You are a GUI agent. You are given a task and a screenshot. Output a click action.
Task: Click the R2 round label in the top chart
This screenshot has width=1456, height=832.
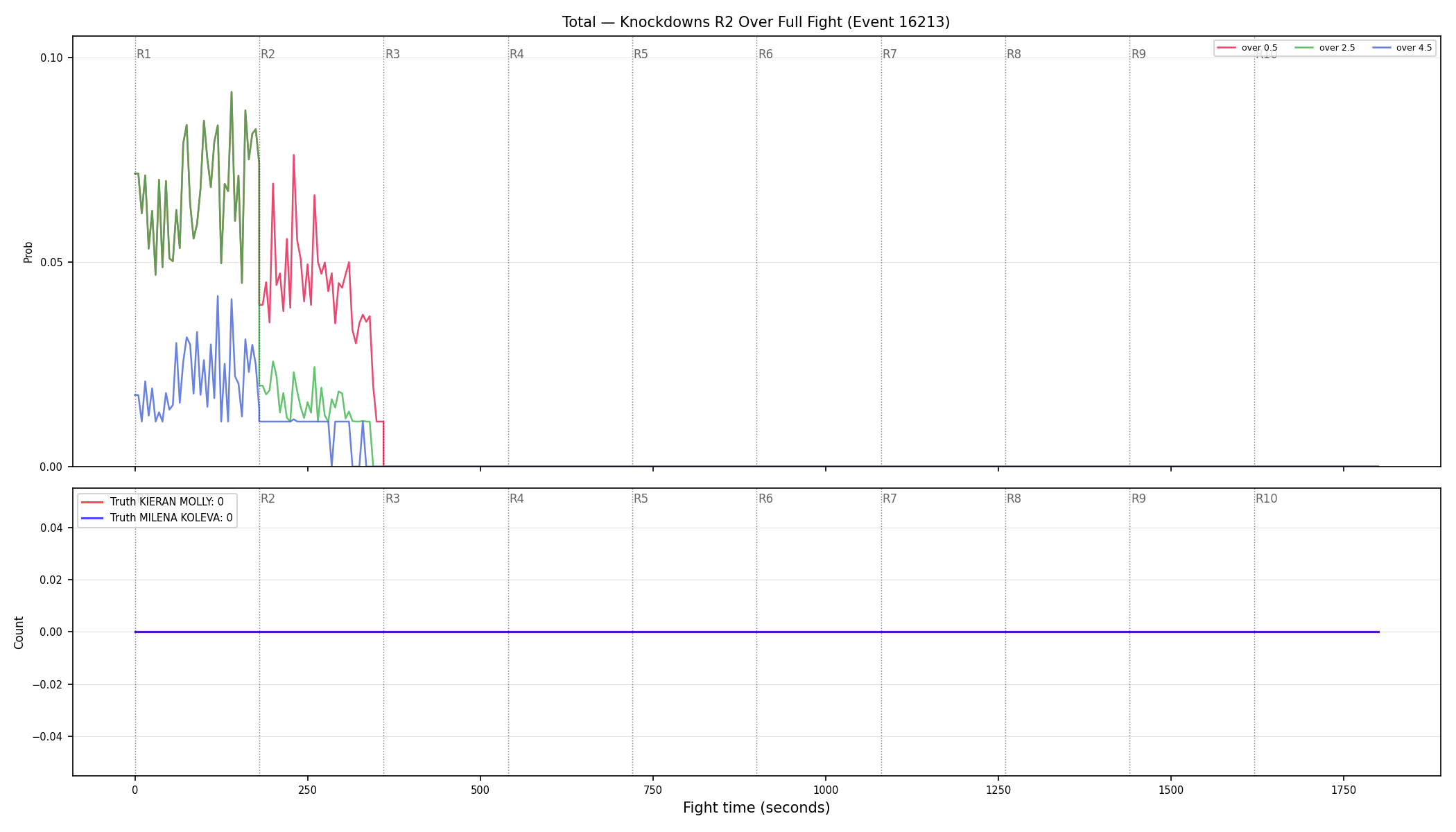click(x=268, y=54)
